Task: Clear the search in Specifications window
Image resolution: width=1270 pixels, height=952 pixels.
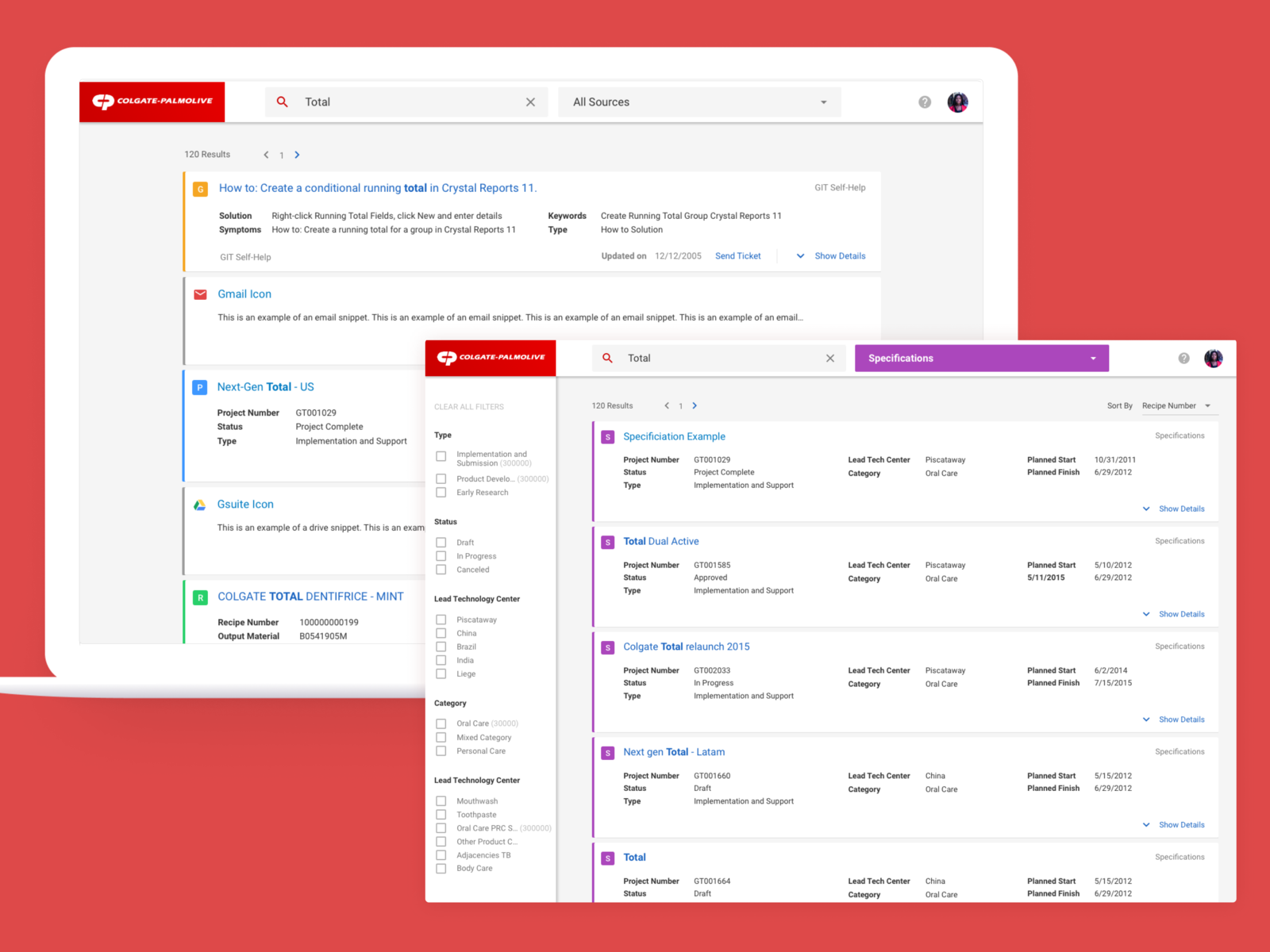Action: tap(830, 358)
